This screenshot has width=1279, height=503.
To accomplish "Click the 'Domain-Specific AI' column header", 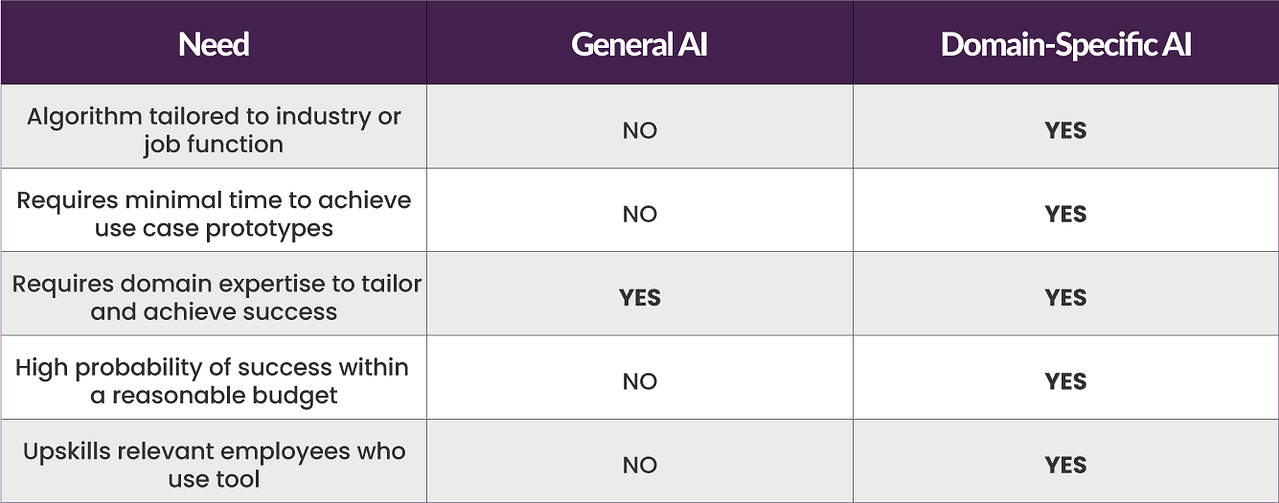I will coord(1066,44).
